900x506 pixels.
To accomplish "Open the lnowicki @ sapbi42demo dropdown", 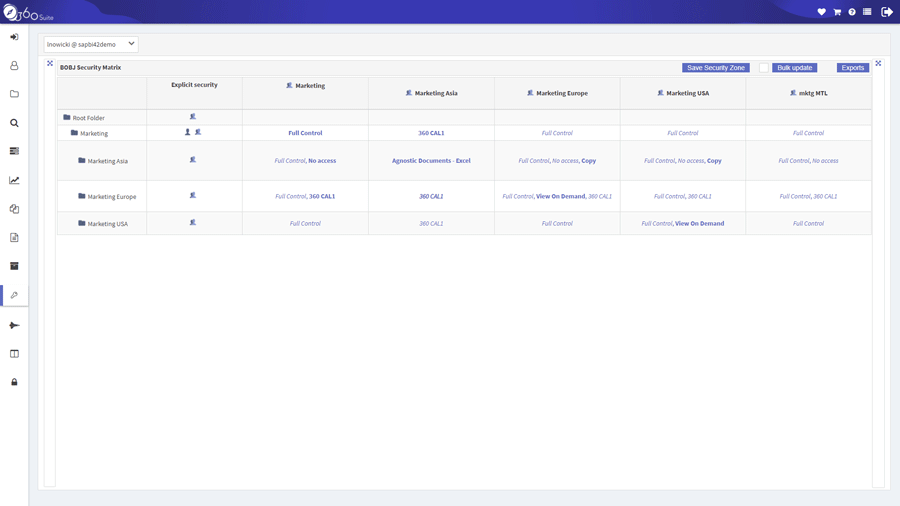I will point(91,44).
